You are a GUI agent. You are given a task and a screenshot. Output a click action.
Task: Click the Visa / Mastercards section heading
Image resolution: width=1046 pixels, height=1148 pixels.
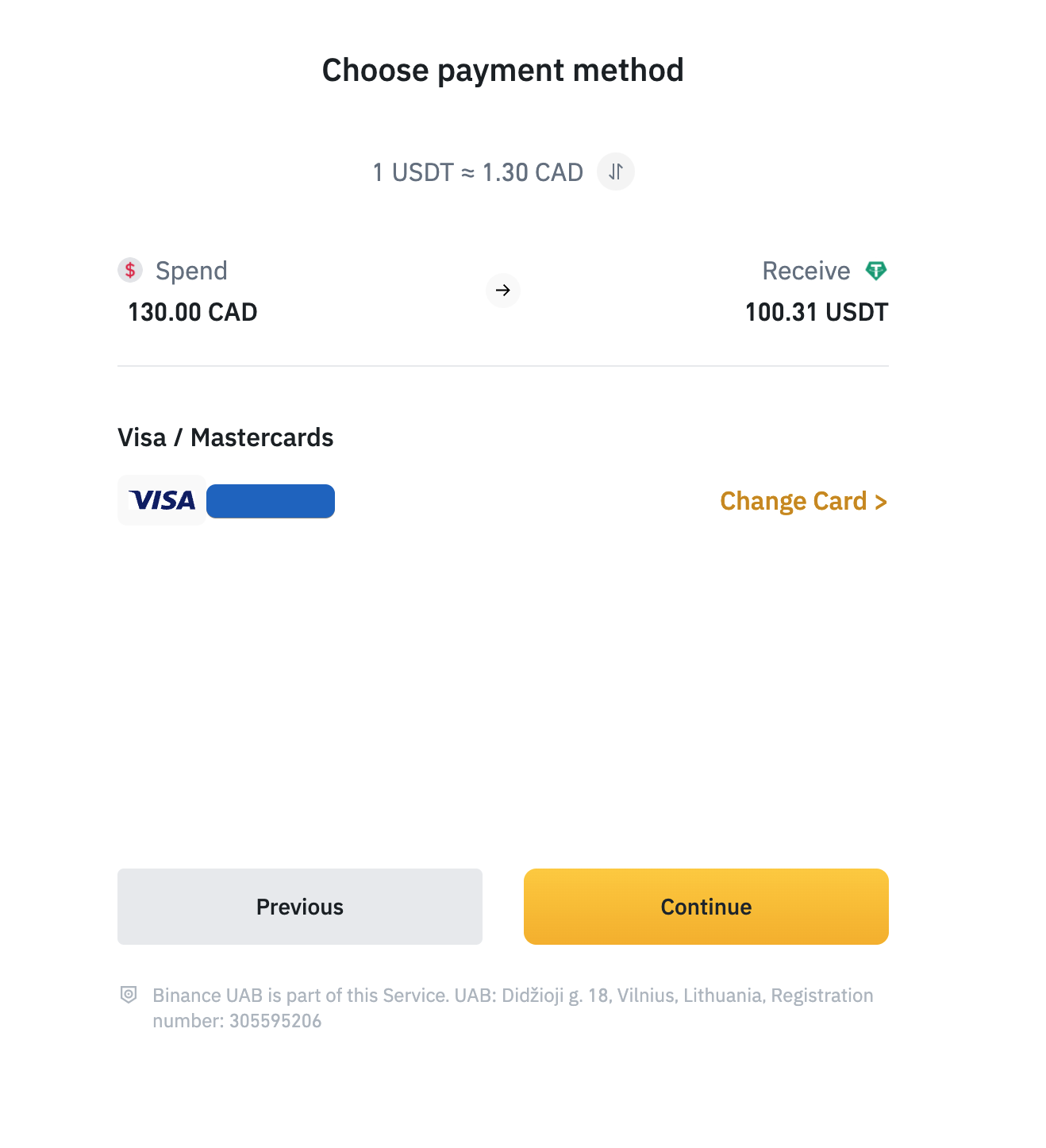coord(225,437)
